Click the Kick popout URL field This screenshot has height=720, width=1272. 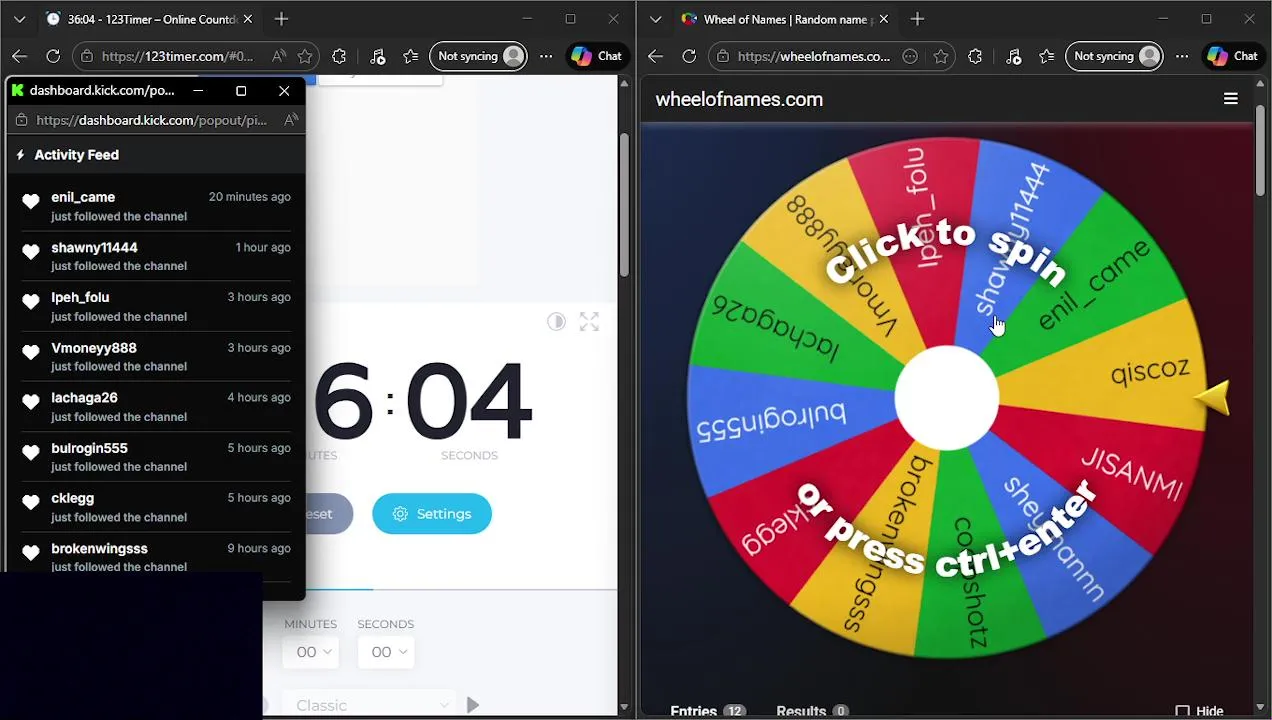tap(151, 120)
